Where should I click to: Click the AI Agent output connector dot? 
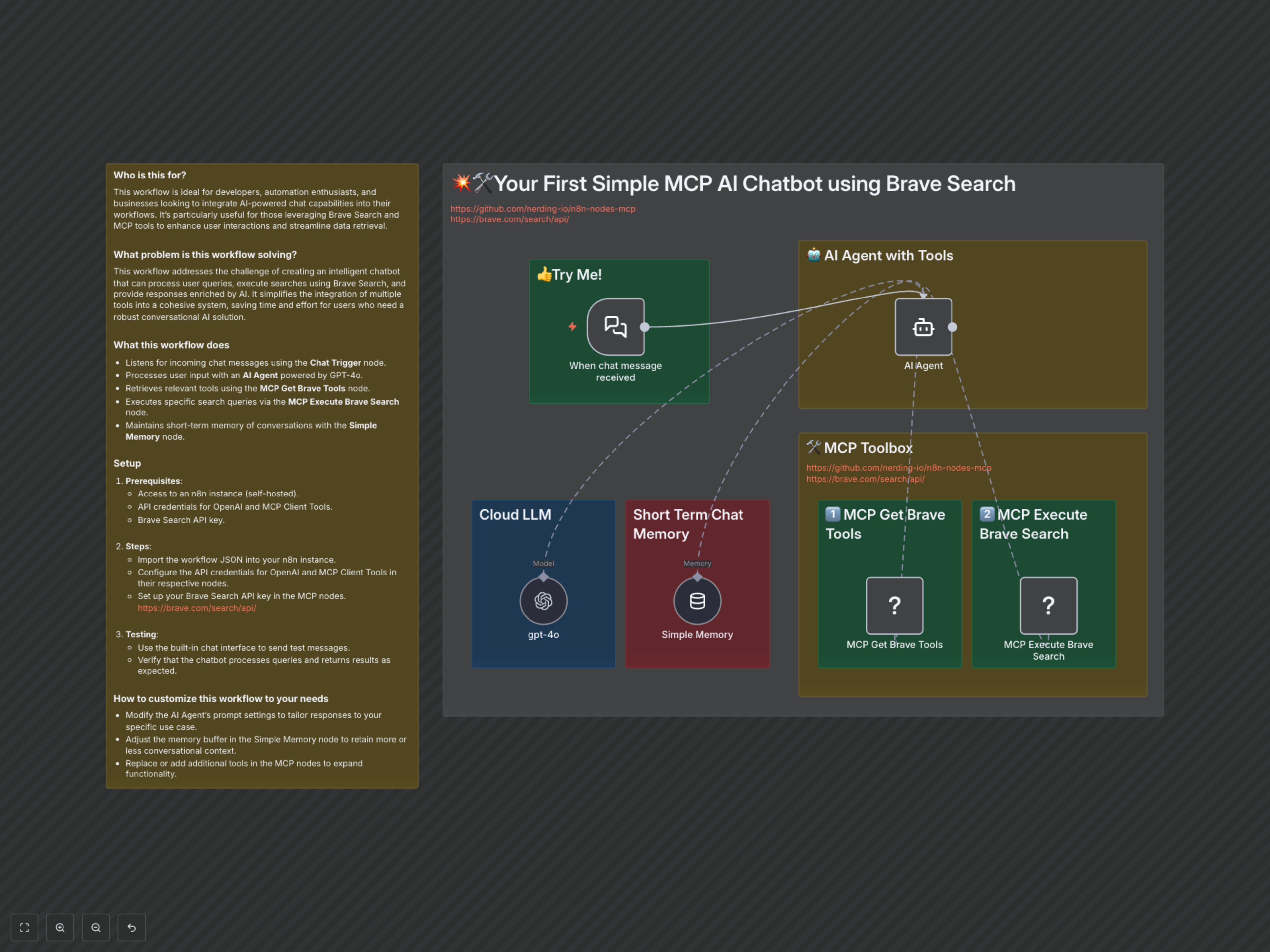coord(952,327)
